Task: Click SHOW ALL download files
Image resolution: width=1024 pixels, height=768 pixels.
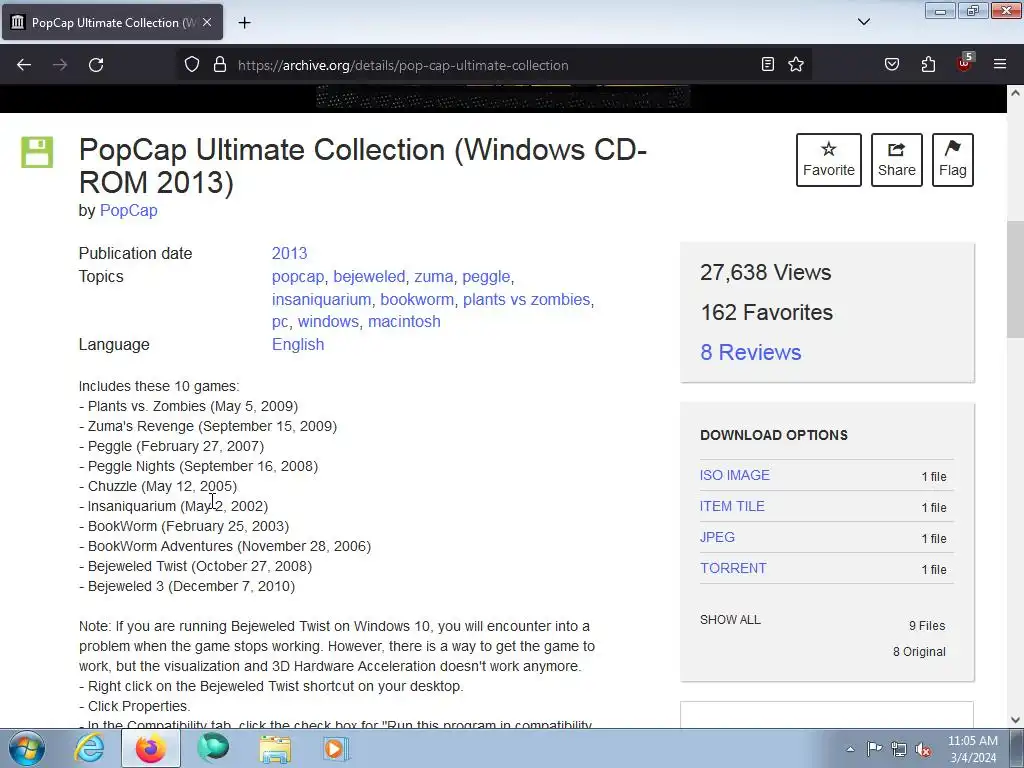Action: click(730, 620)
